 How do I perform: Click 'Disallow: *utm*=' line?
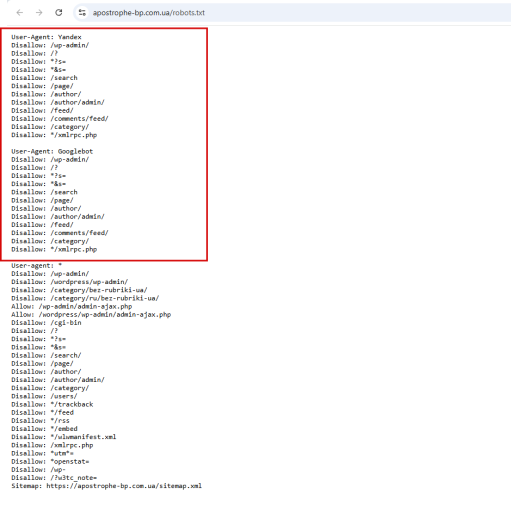42,453
